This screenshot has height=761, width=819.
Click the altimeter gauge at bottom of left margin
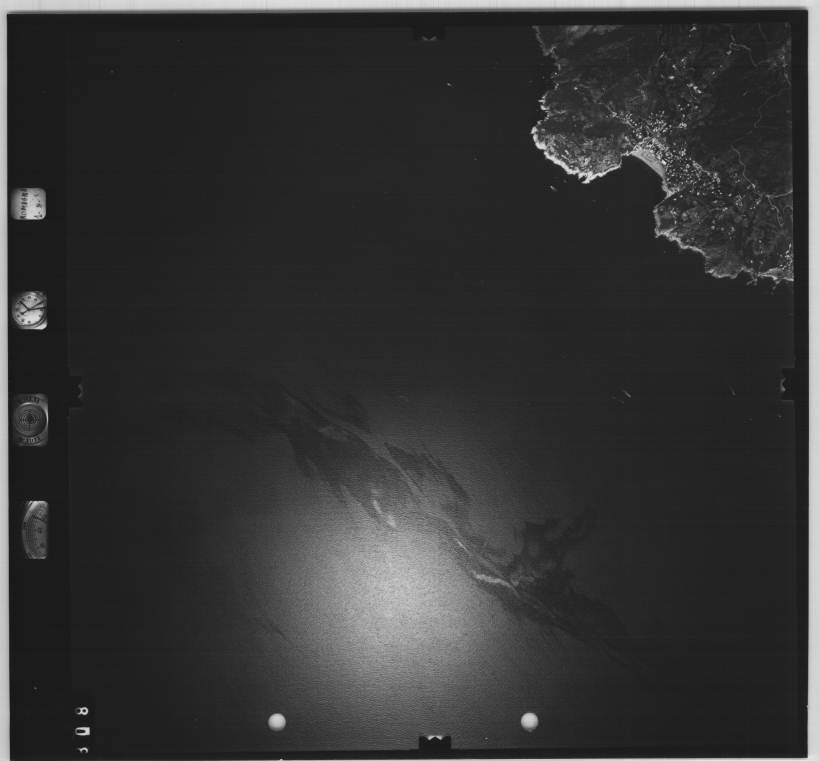[35, 529]
